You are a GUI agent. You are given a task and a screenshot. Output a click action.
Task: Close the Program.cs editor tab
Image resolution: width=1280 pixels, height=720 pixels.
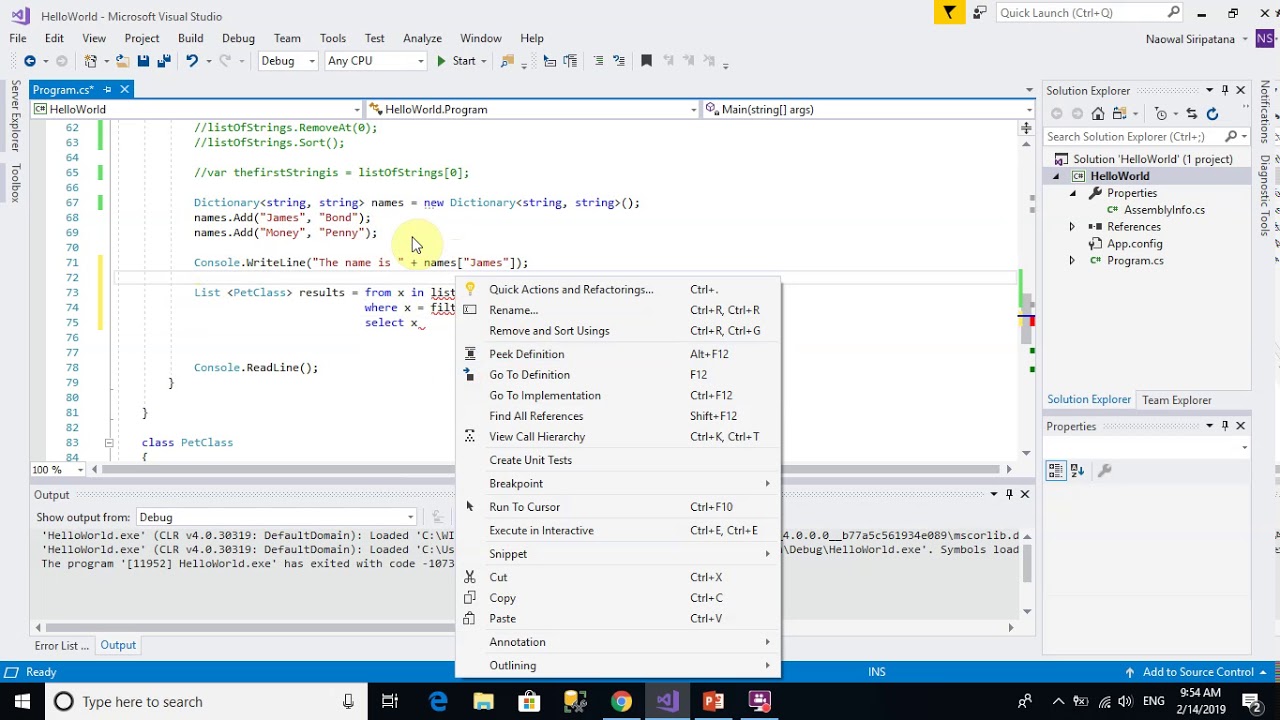pyautogui.click(x=124, y=90)
